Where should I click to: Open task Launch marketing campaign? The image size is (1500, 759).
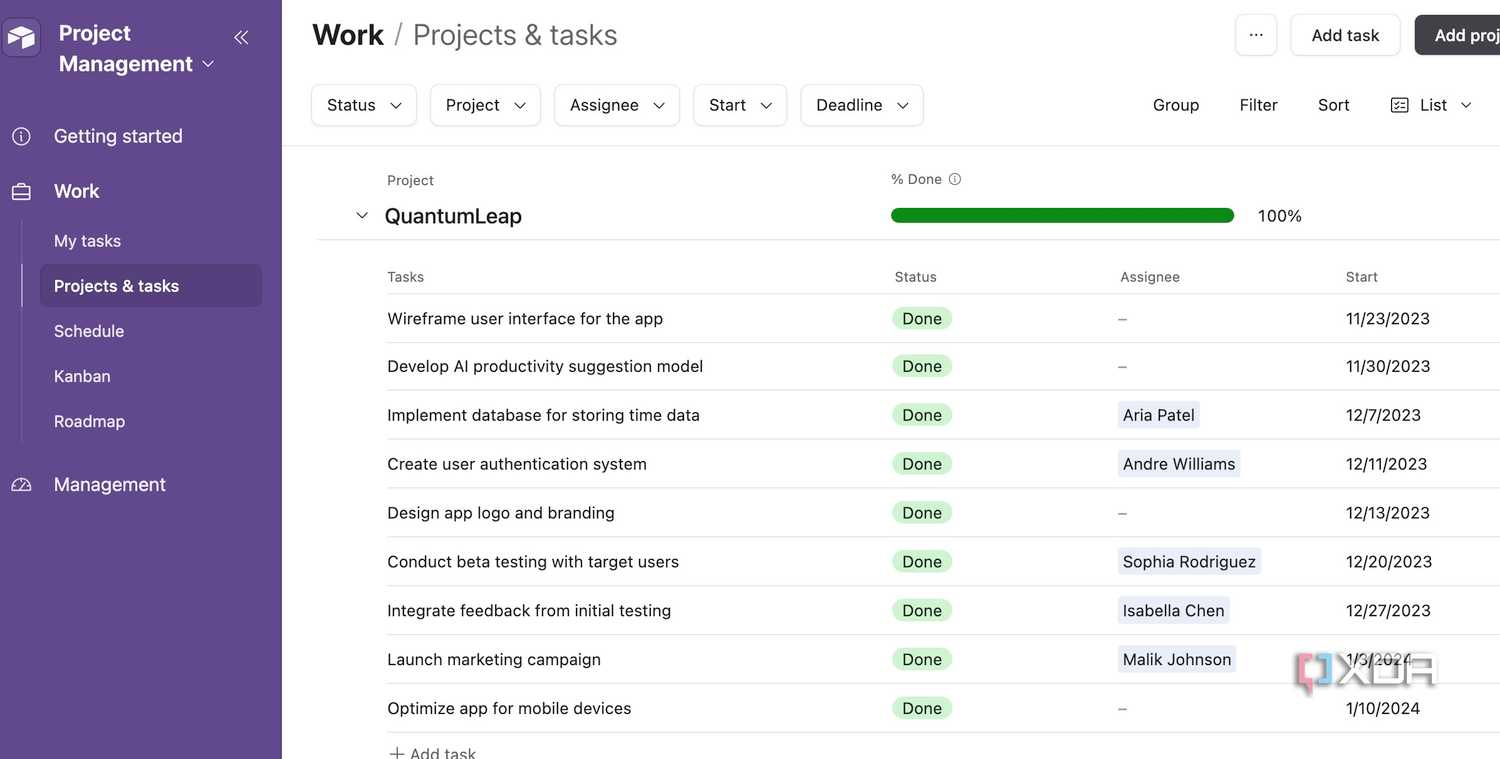(x=494, y=660)
